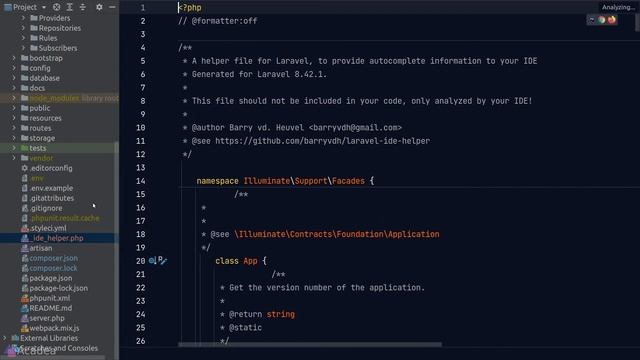Viewport: 640px width, 360px height.
Task: Open file in built-in preview browser icon
Action: [x=591, y=20]
